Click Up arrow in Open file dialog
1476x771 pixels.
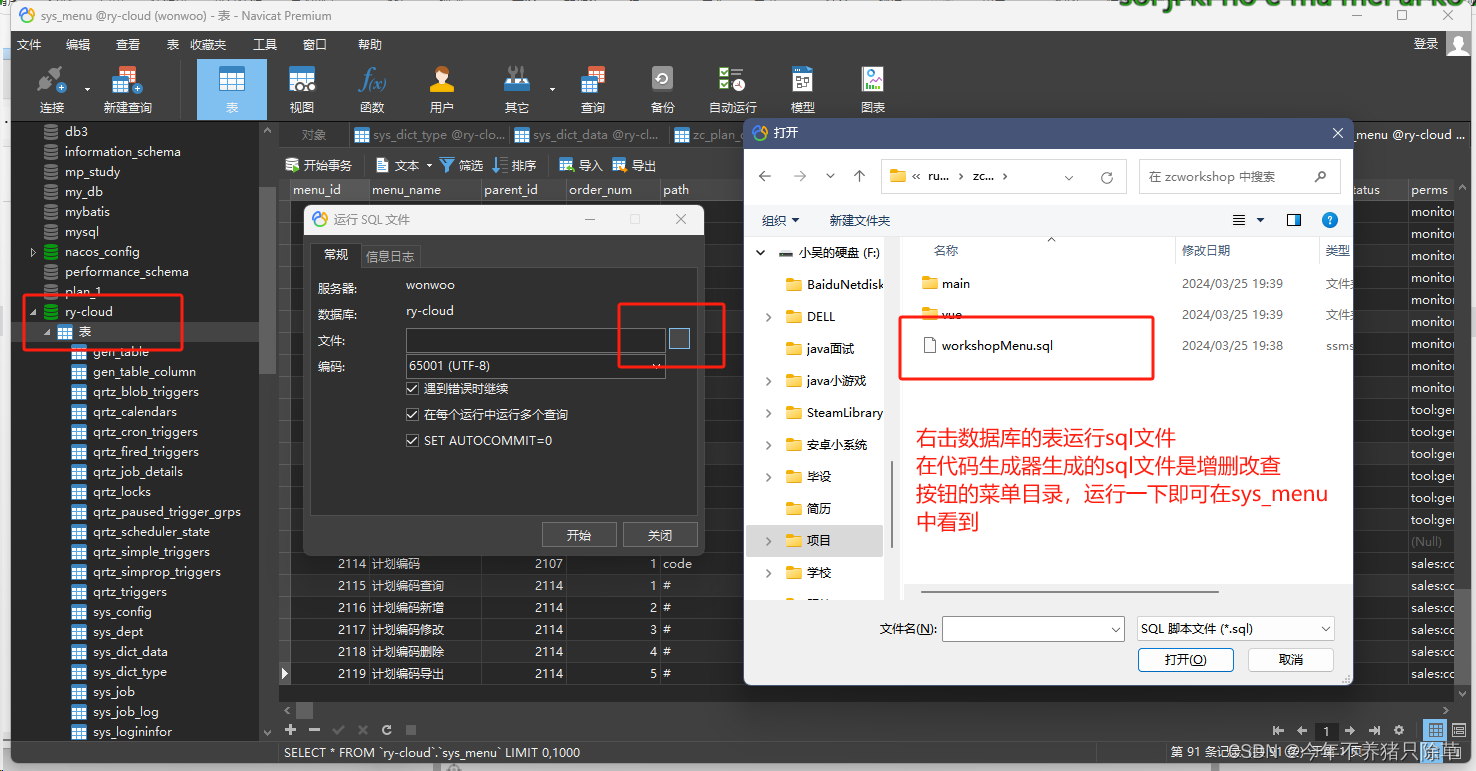point(859,176)
